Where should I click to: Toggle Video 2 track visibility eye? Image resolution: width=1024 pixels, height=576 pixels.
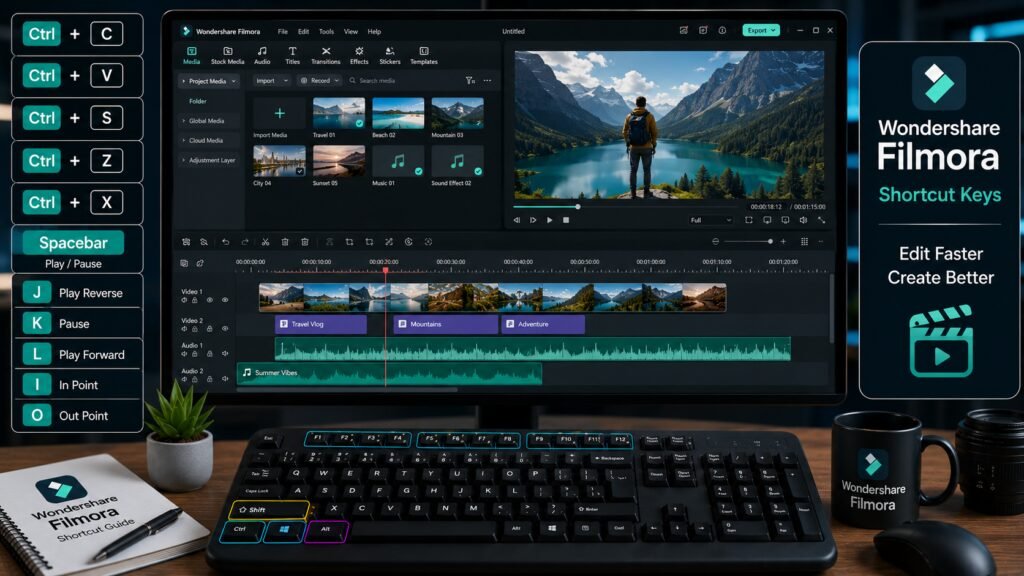tap(225, 328)
